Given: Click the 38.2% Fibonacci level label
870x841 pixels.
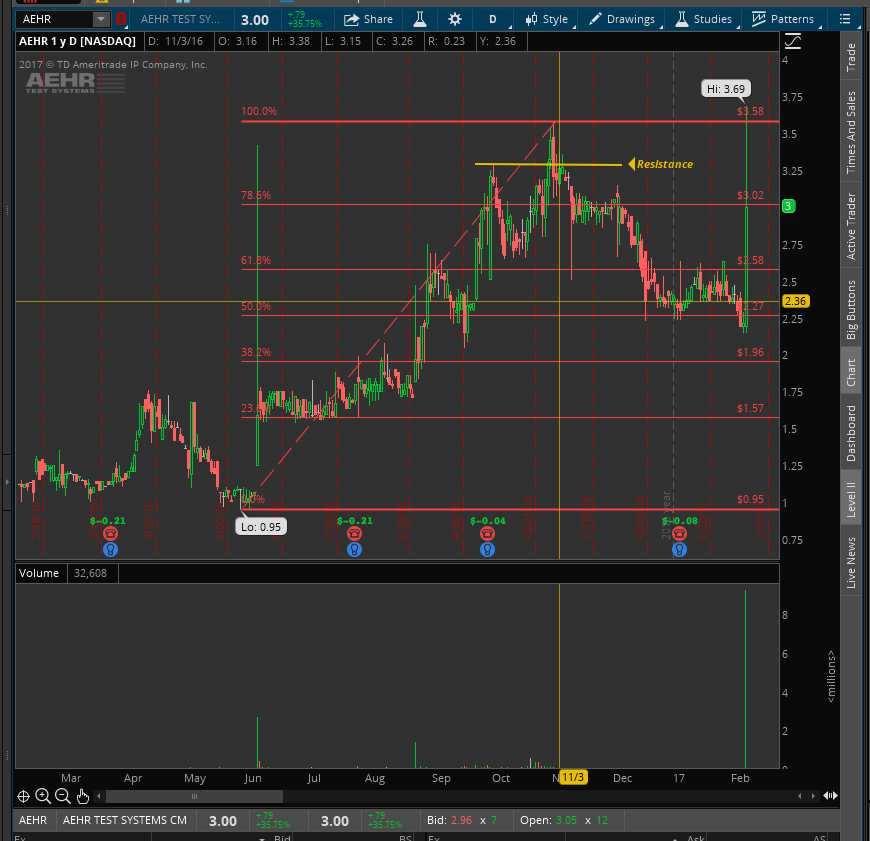Looking at the screenshot, I should (256, 352).
